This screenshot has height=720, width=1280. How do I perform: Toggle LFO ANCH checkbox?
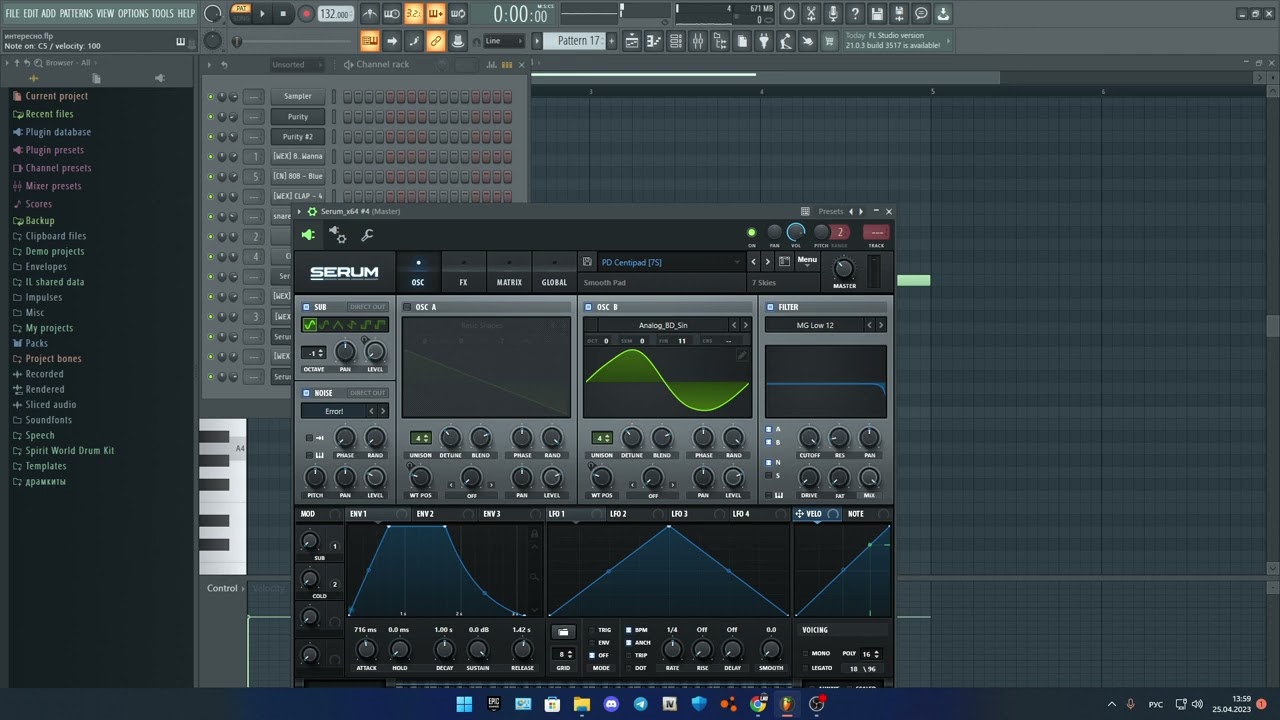click(629, 643)
